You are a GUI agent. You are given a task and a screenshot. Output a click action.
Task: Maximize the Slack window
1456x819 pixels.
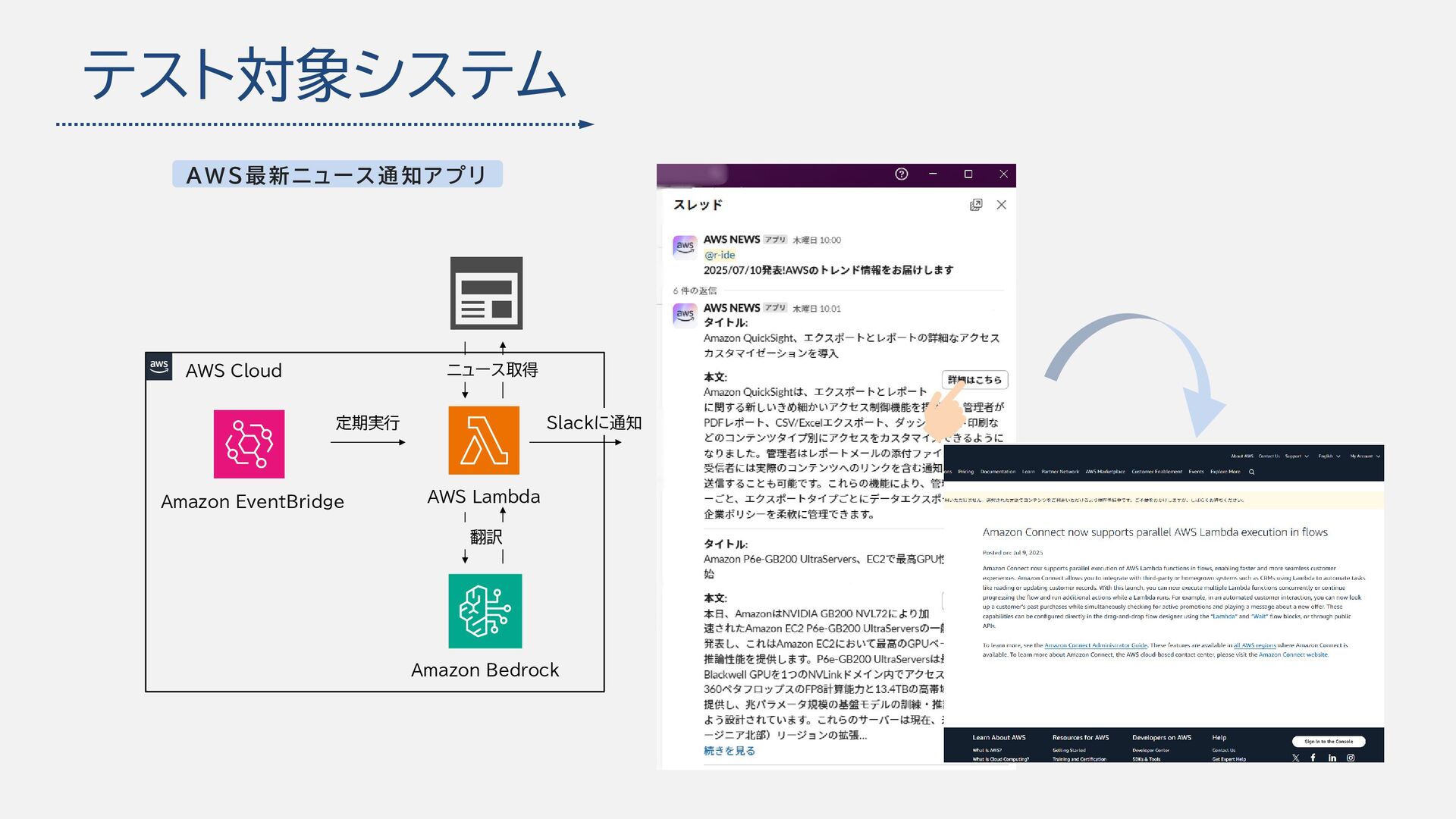(968, 174)
